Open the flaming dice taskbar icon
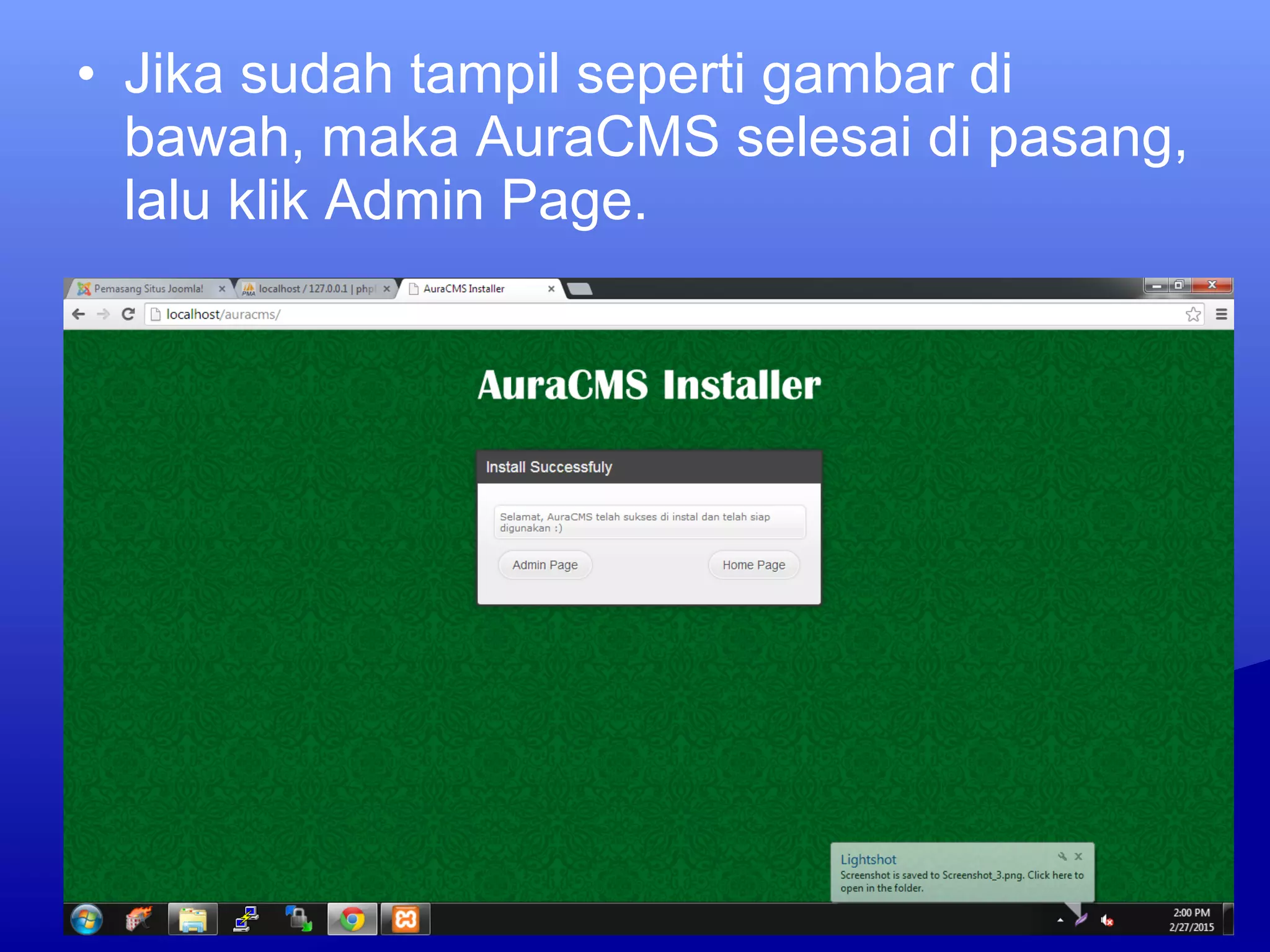This screenshot has width=1270, height=952. coord(139,919)
